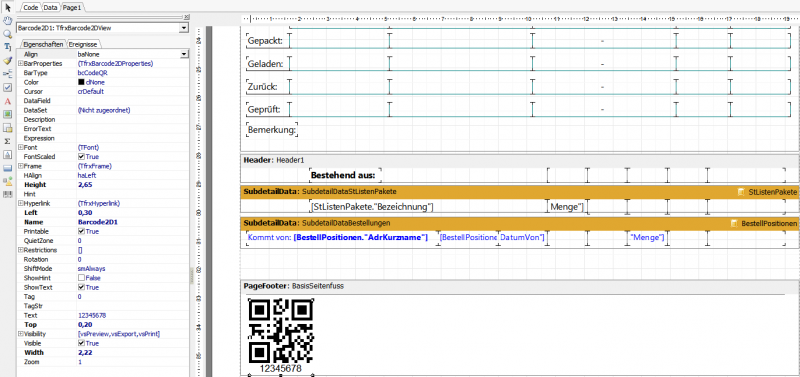Image resolution: width=800 pixels, height=377 pixels.
Task: Select the gradient object tool below Sigma
Action: (x=8, y=154)
